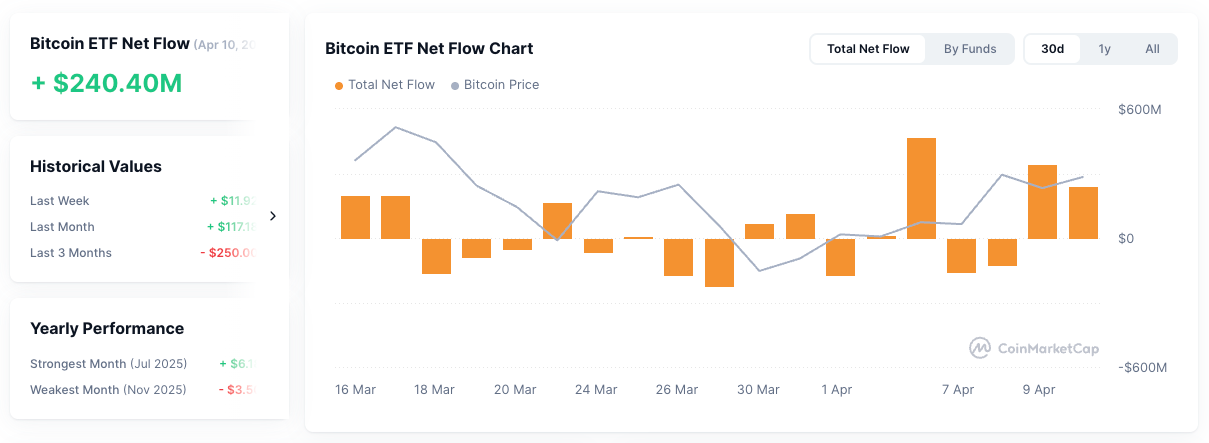Click the Bitcoin ETF Net Flow Chart title
The image size is (1209, 443).
pos(429,48)
